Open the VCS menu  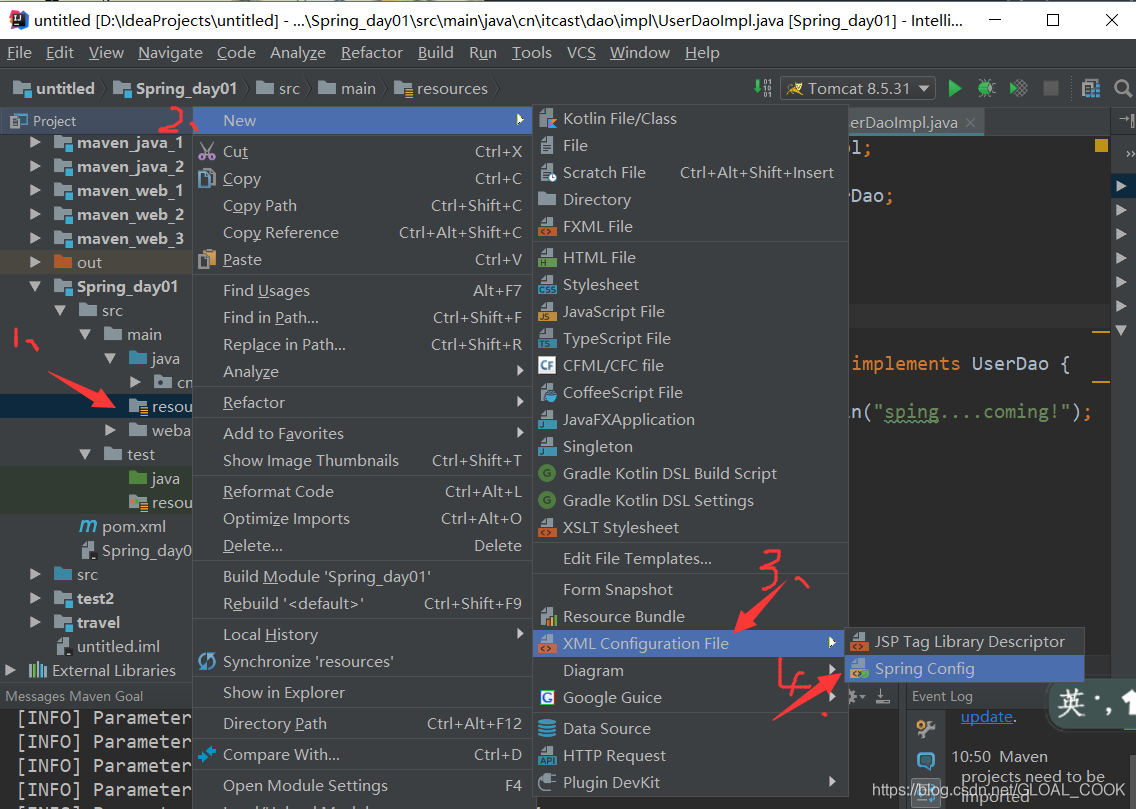(581, 53)
